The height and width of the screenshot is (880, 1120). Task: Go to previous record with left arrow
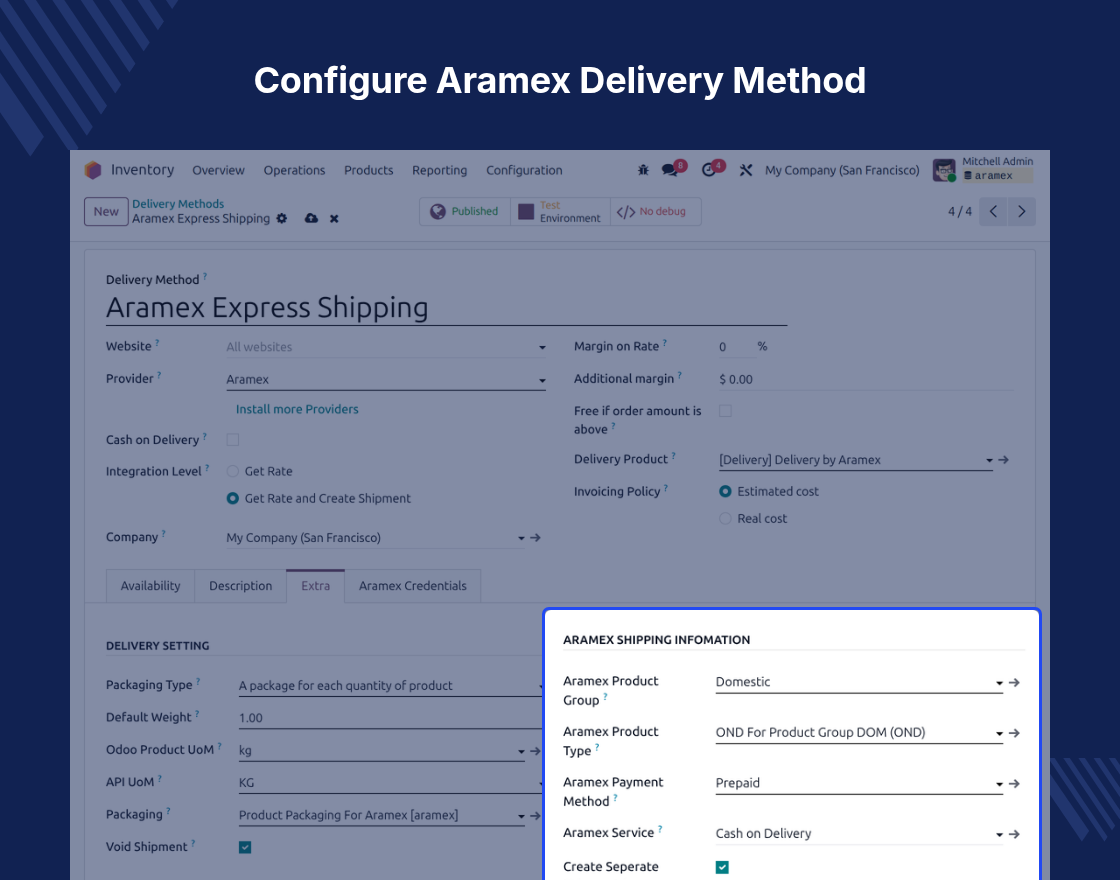[993, 211]
